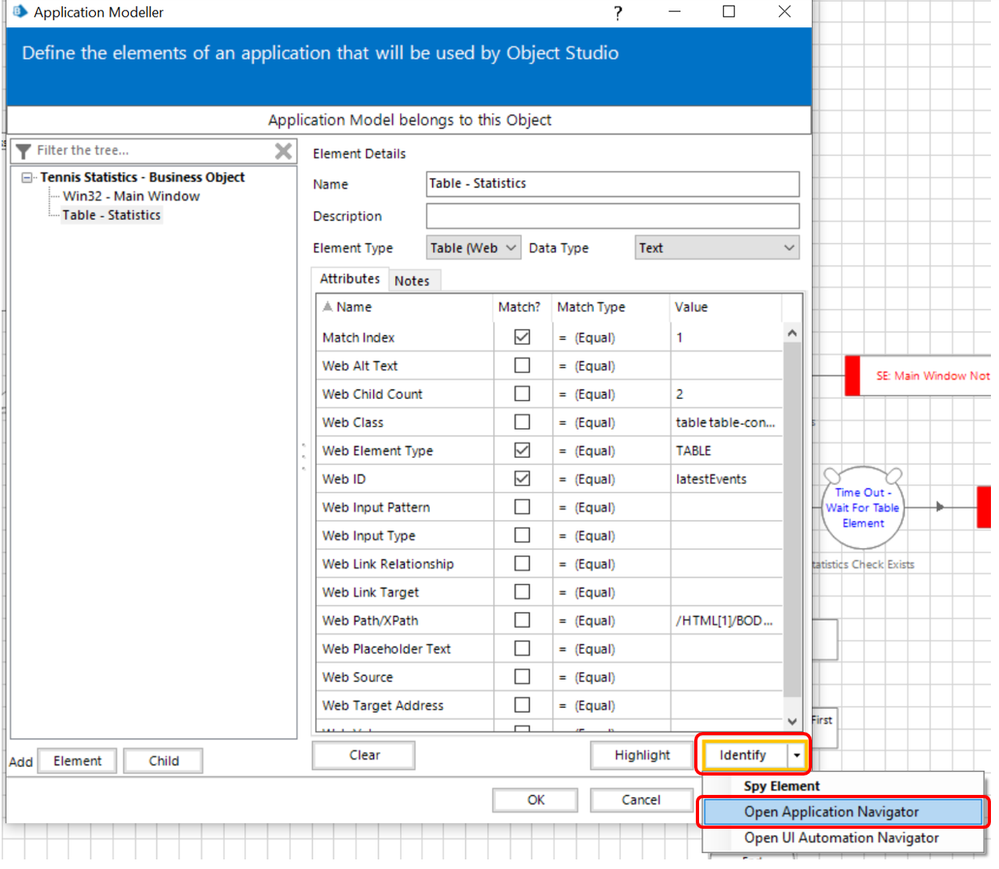Viewport: 999px width, 869px height.
Task: Click the attributes list vertical scrollbar
Action: pos(792,520)
